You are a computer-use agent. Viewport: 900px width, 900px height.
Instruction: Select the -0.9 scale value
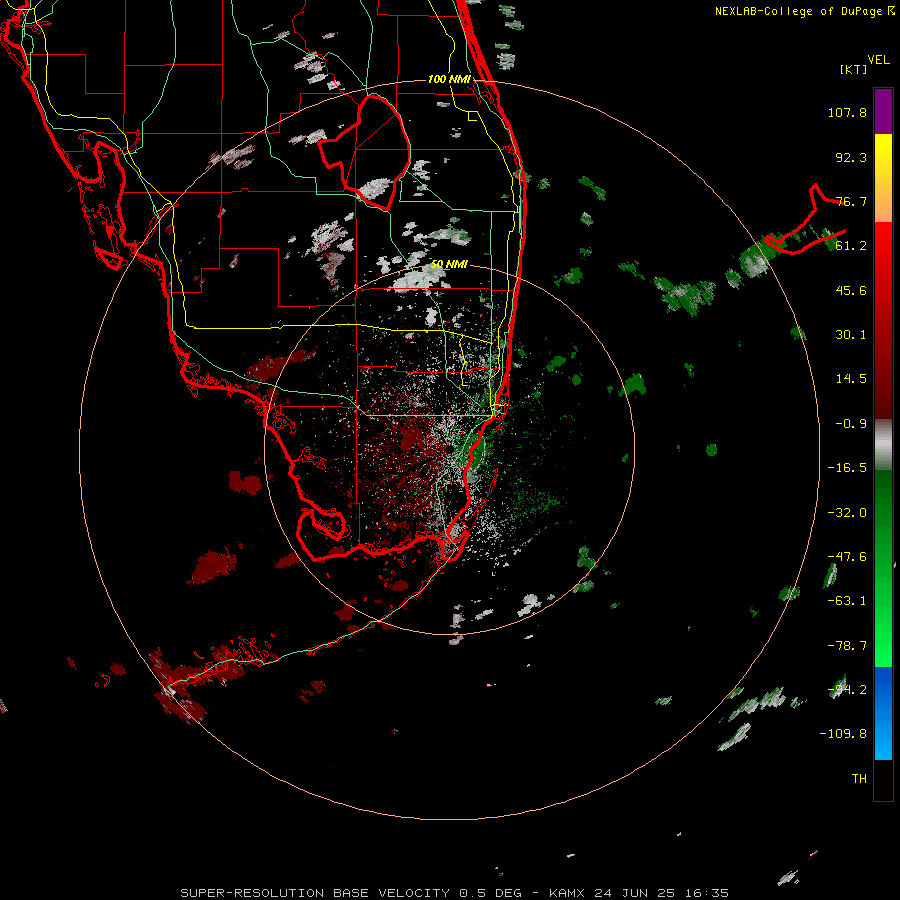[x=851, y=424]
